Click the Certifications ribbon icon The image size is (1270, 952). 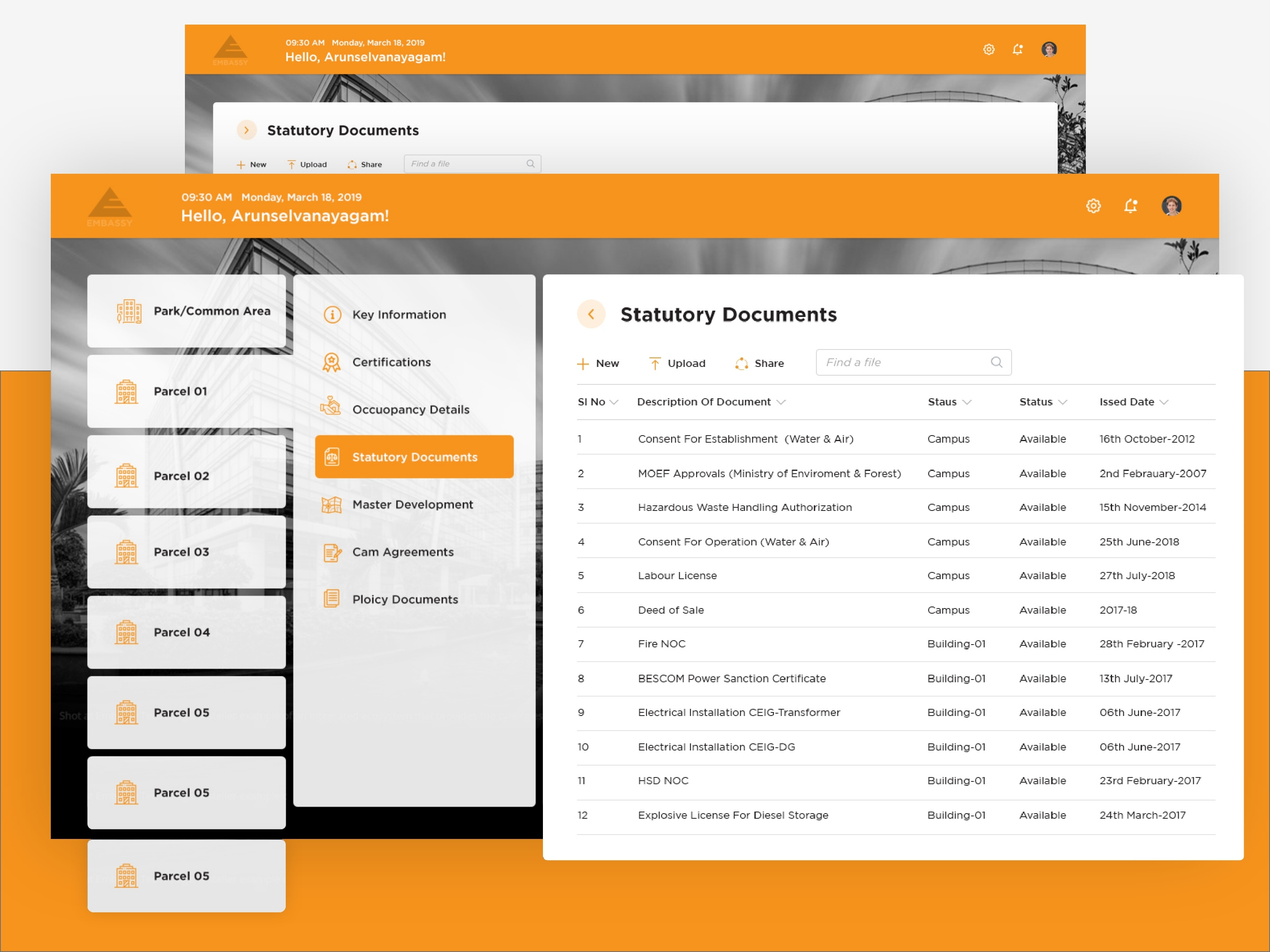pos(332,362)
